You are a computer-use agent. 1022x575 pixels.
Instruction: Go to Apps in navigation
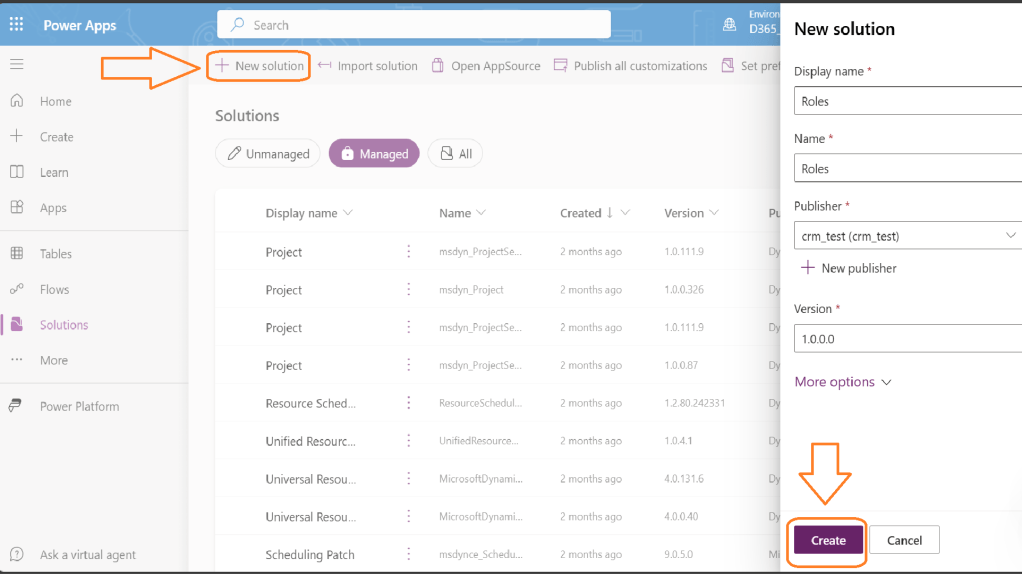tap(53, 208)
